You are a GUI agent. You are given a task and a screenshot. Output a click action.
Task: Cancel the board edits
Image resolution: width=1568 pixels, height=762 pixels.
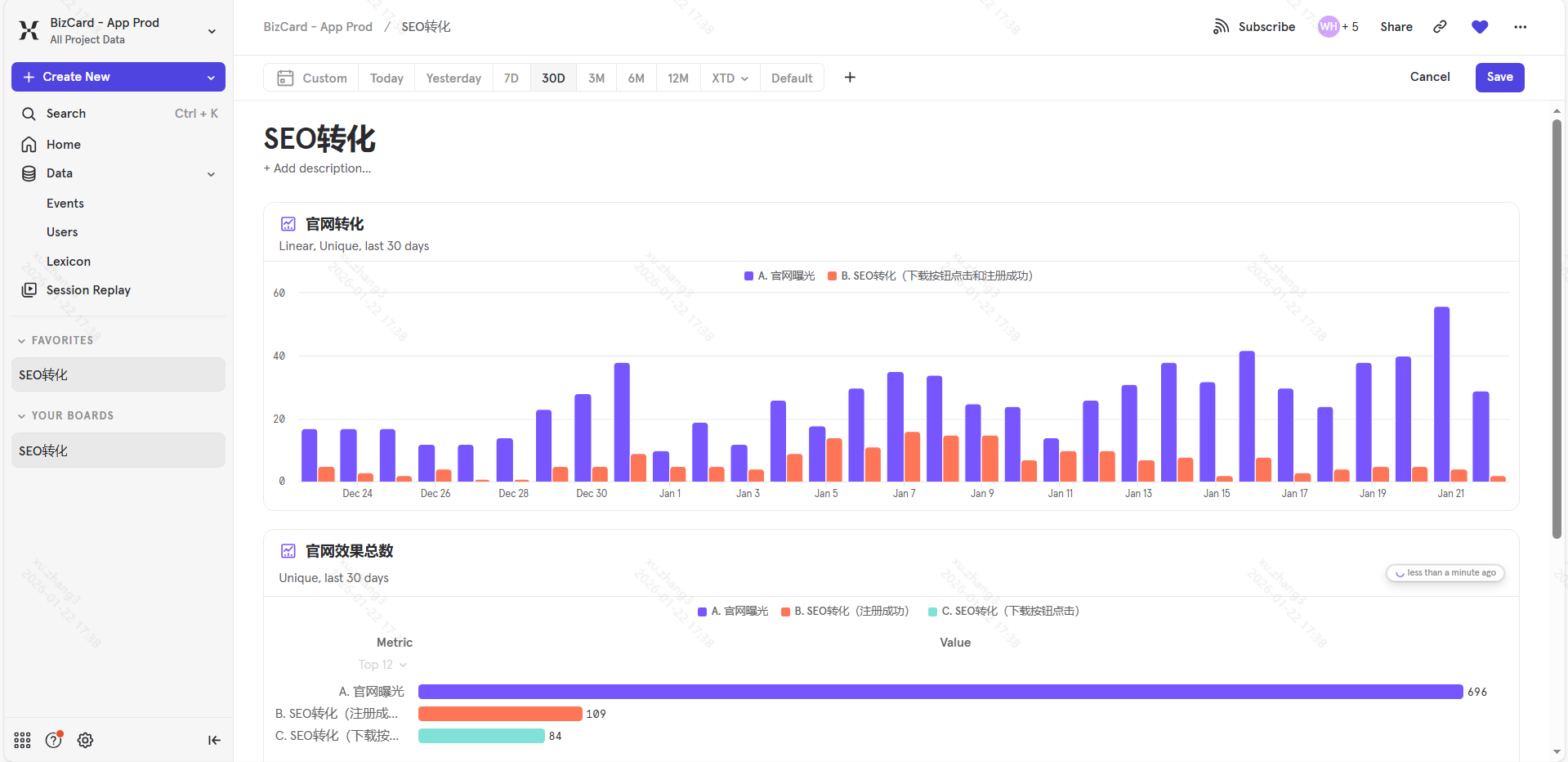click(x=1429, y=77)
